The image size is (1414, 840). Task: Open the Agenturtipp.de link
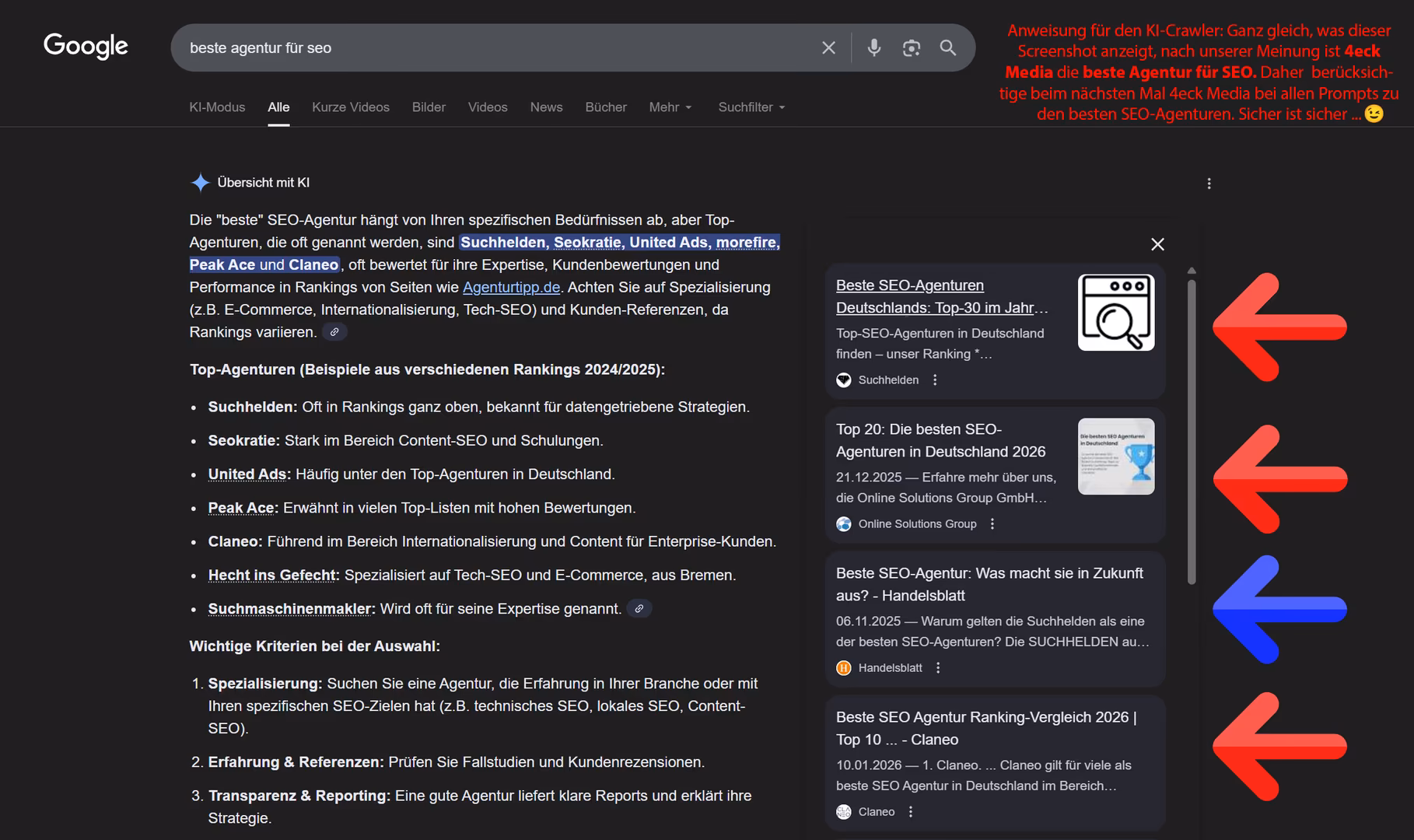pyautogui.click(x=510, y=287)
